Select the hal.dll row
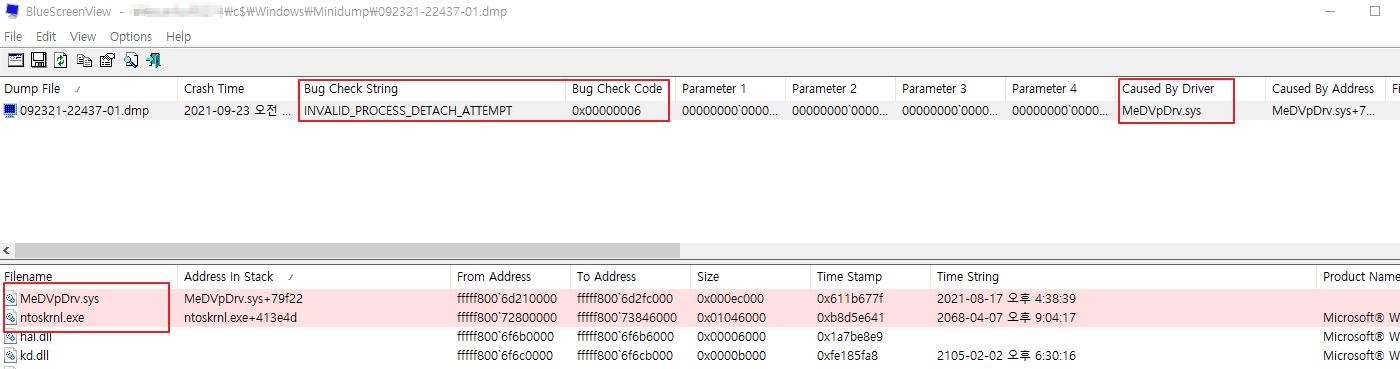Image resolution: width=1400 pixels, height=369 pixels. 700,337
